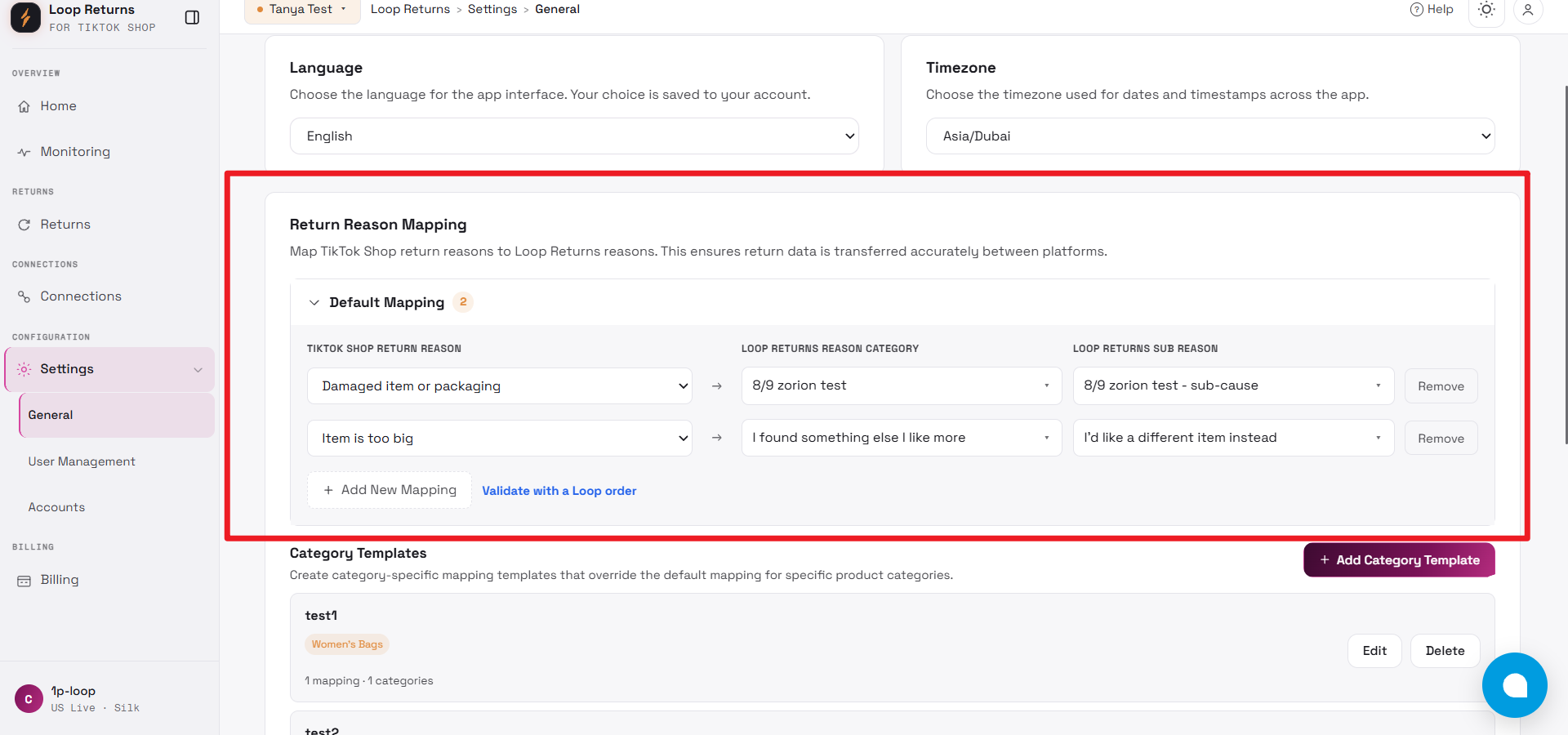Screen dimensions: 1568x735
Task: Click the Settings breadcrumb link
Action: click(492, 9)
